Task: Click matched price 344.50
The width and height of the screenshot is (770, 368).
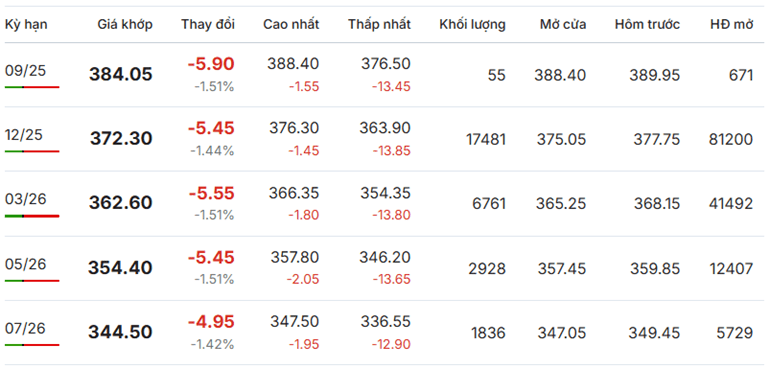Action: (120, 332)
